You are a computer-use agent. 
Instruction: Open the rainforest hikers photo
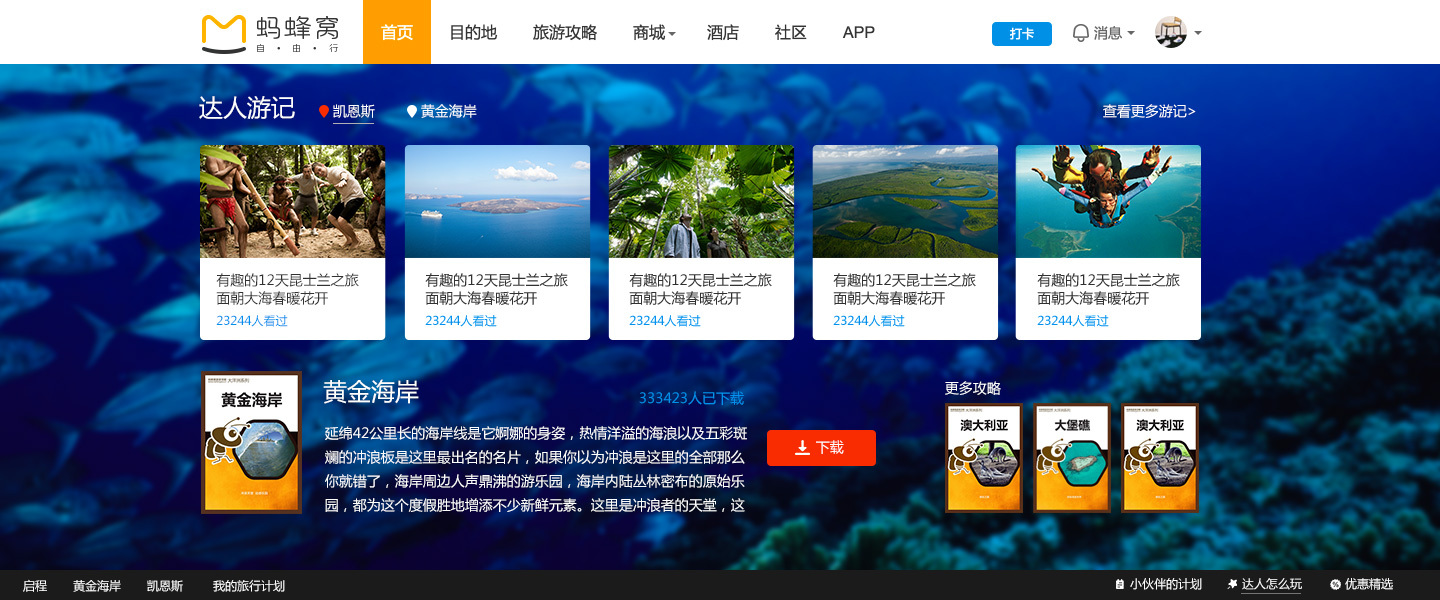point(701,202)
